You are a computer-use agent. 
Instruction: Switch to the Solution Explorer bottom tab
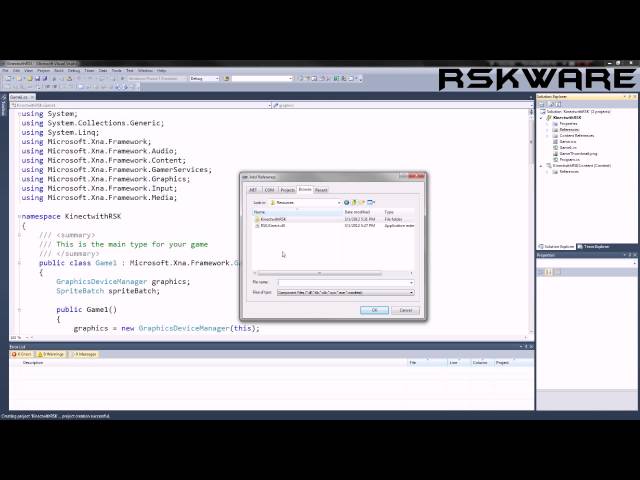(x=556, y=247)
